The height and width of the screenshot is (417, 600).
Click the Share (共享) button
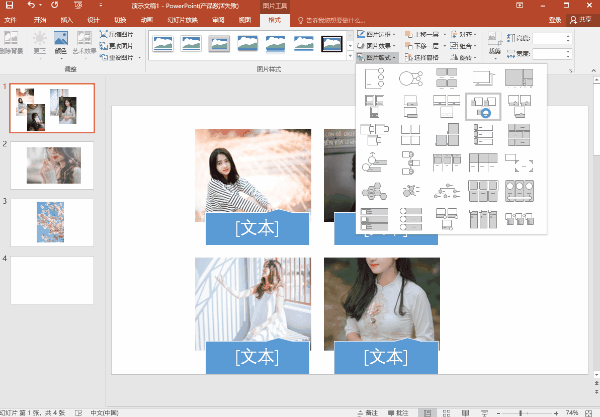click(581, 20)
